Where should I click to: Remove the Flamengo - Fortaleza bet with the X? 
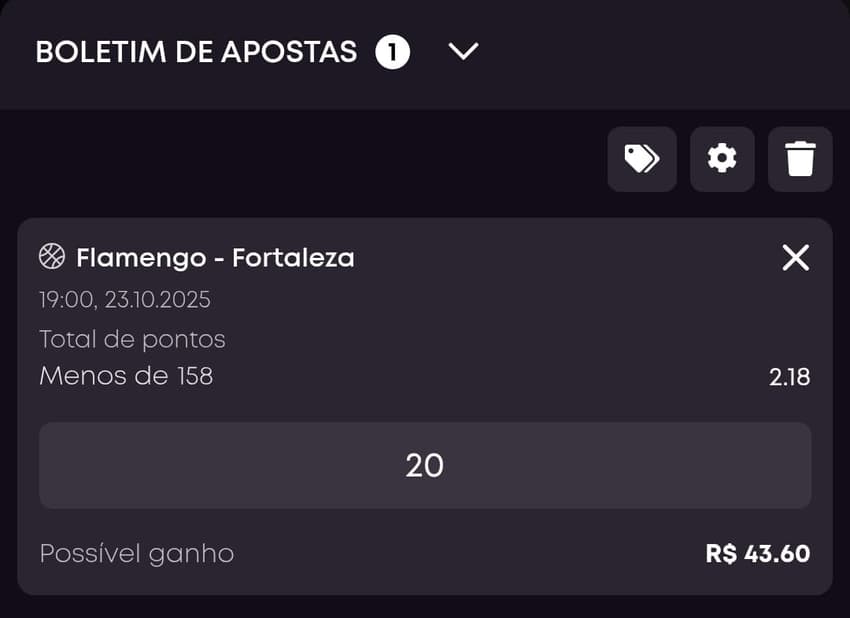pyautogui.click(x=795, y=257)
